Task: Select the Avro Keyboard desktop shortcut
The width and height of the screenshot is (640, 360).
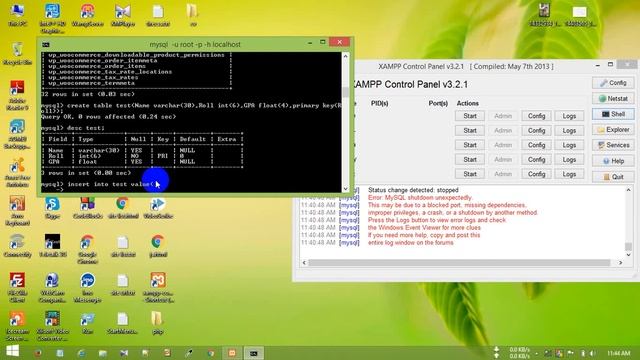Action: pos(17,211)
